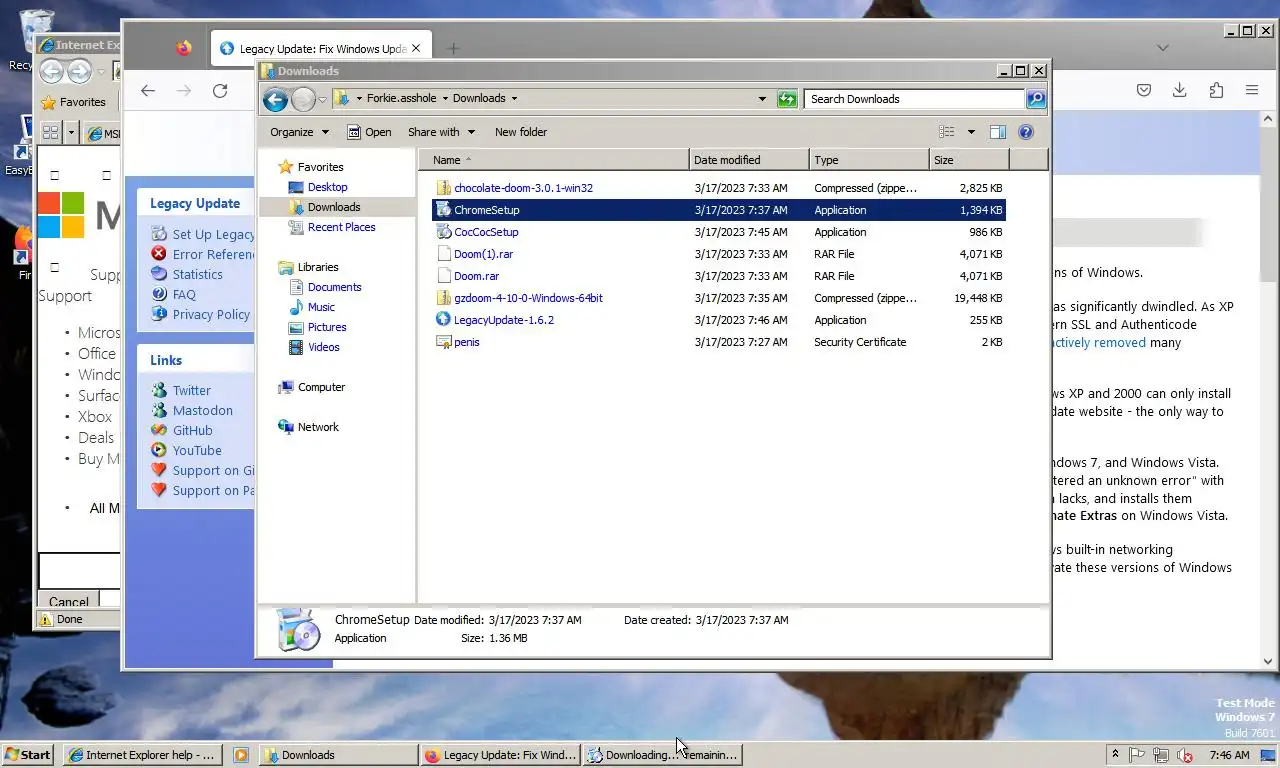Open the Mastodon link
1280x768 pixels.
pyautogui.click(x=202, y=410)
